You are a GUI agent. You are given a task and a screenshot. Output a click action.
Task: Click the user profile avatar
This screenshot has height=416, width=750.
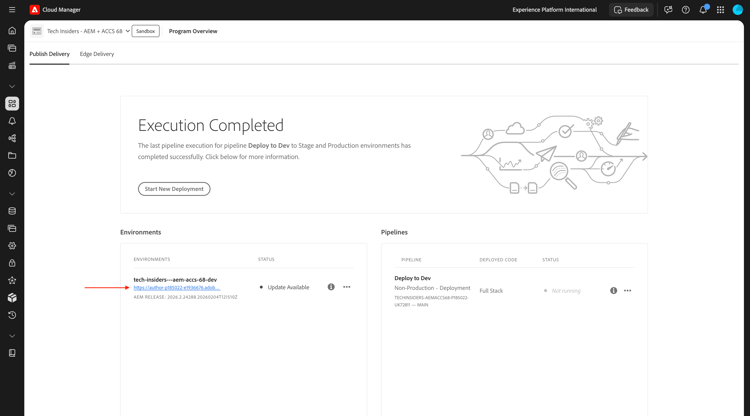pos(738,10)
